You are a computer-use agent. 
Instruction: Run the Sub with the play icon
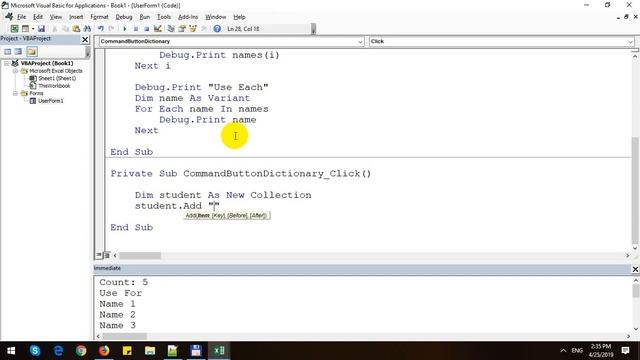point(124,29)
